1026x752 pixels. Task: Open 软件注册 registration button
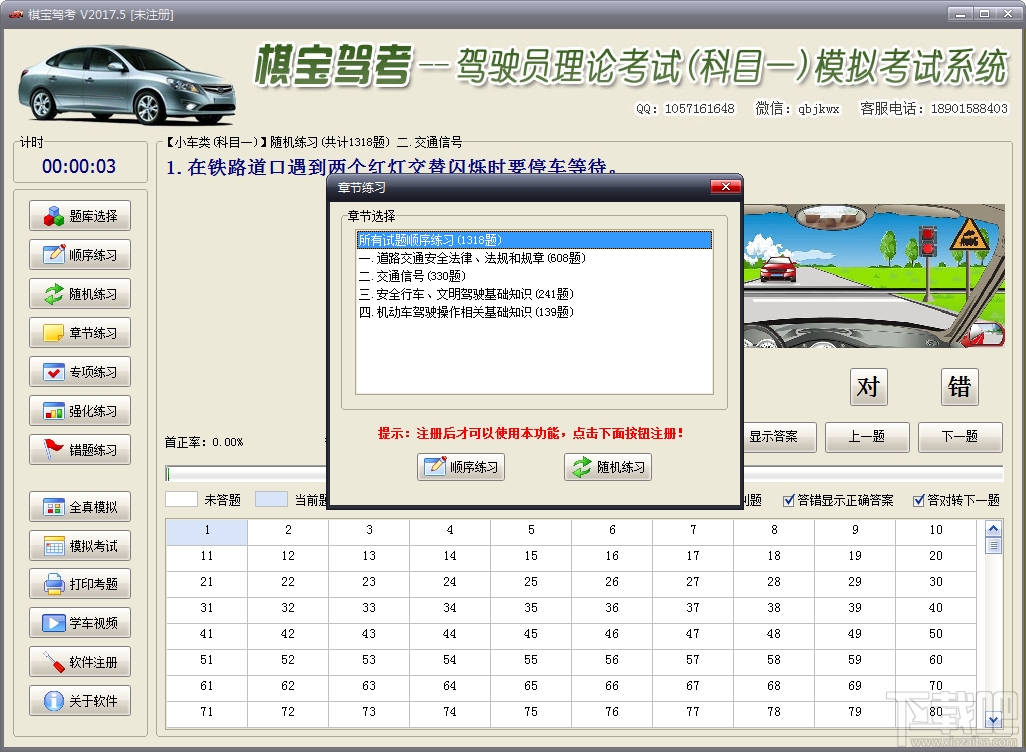click(80, 662)
